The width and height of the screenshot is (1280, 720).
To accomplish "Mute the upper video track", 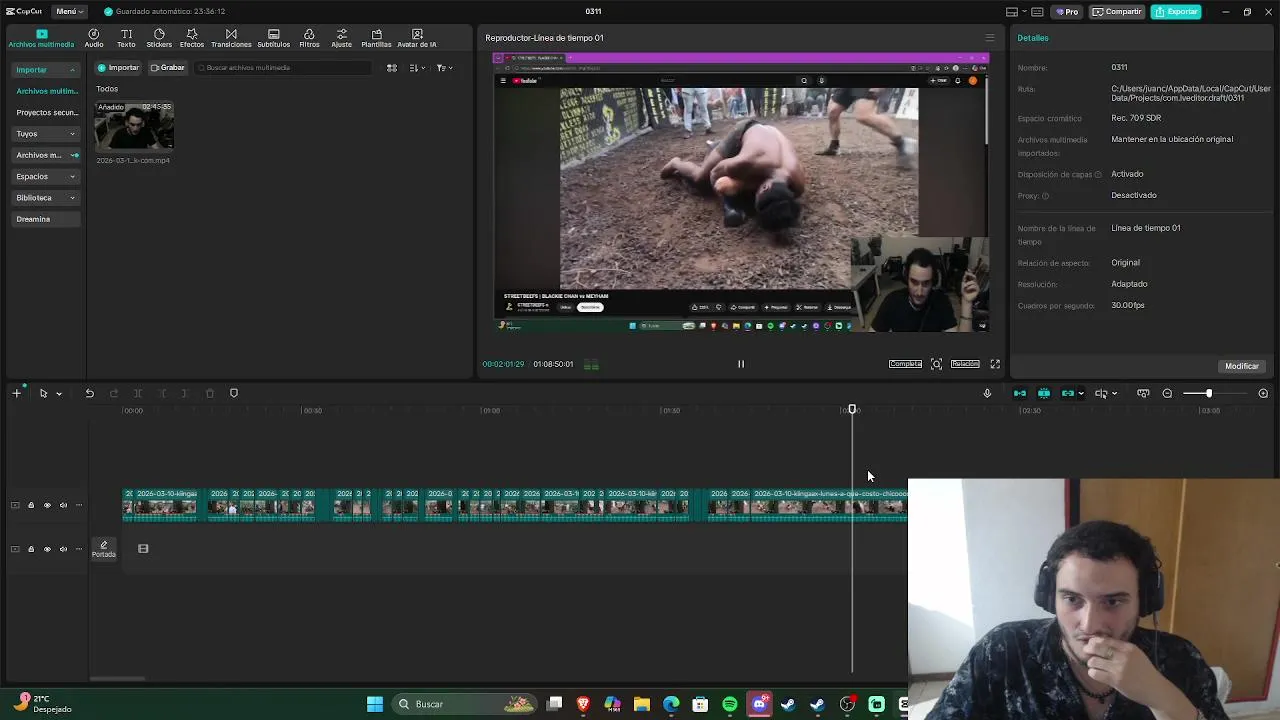I will (x=63, y=505).
